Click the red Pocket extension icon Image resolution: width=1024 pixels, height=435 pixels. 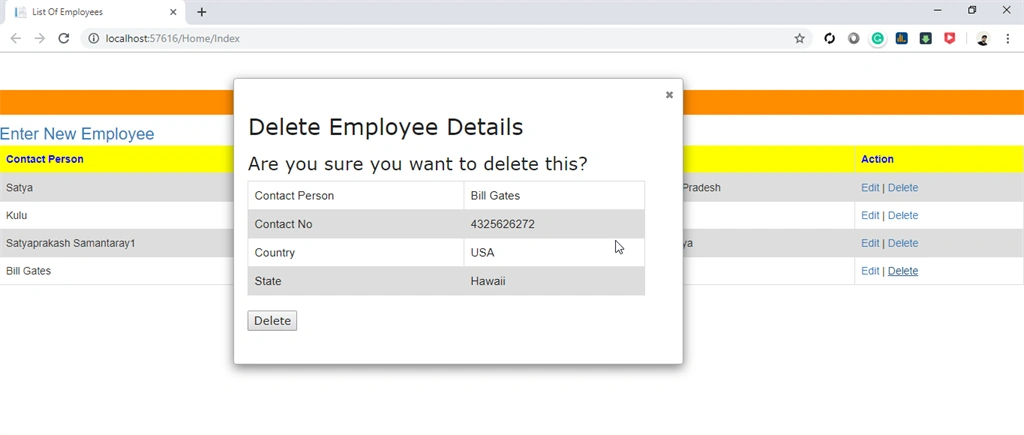click(950, 39)
